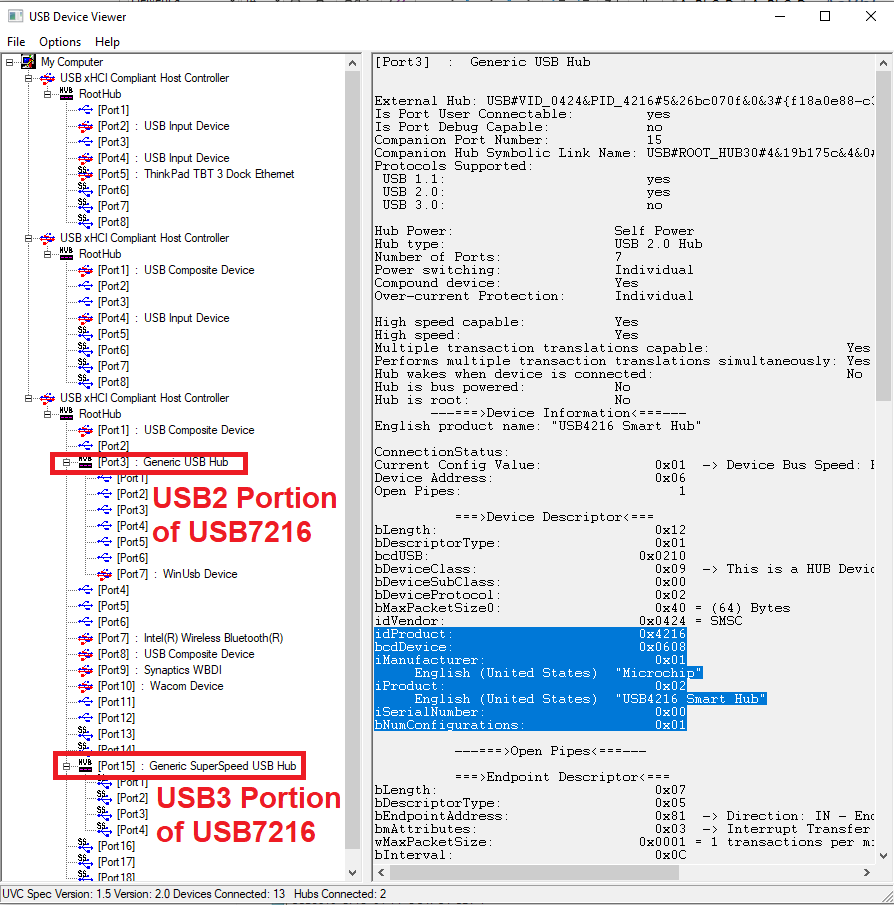
Task: Click the ThinkPad TBT 3 Dock Ethernet icon
Action: [x=85, y=173]
